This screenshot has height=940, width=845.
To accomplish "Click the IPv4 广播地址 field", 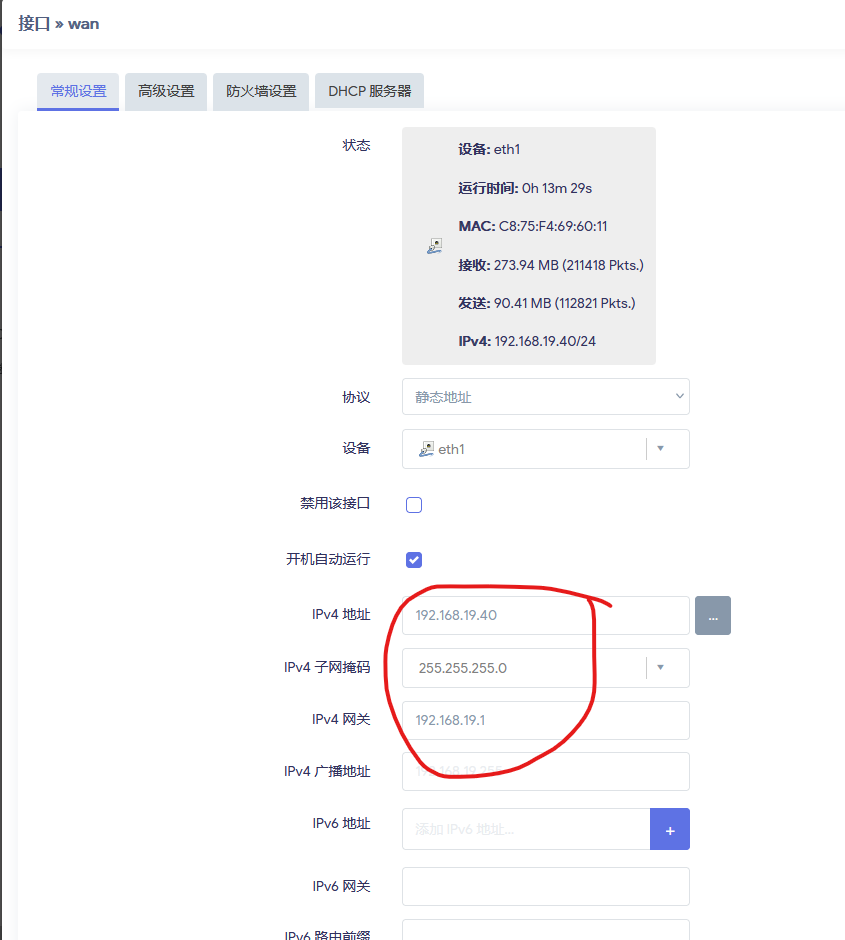I will coord(545,772).
